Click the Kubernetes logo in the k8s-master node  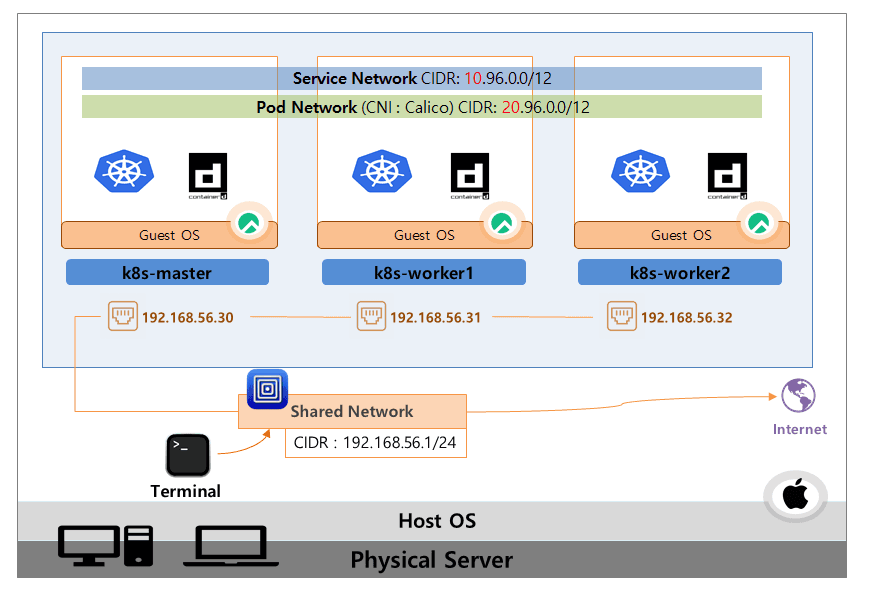pyautogui.click(x=125, y=171)
